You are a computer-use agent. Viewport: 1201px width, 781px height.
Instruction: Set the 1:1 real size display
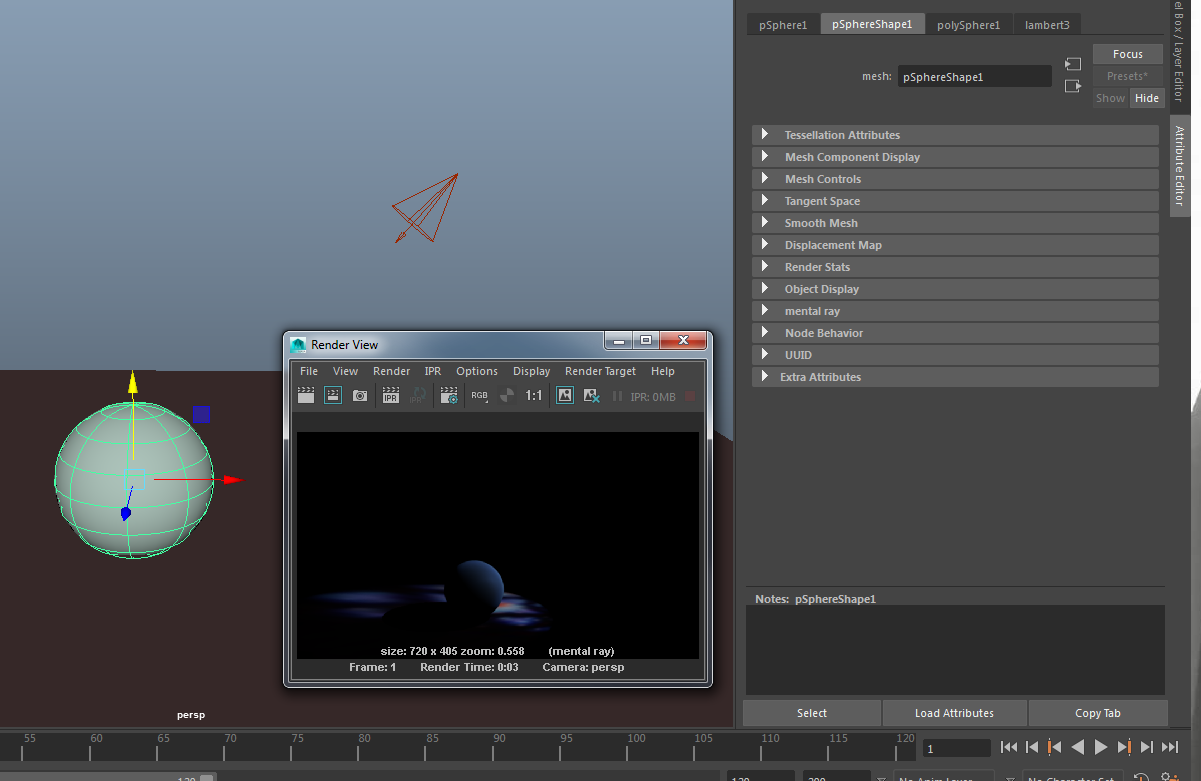pyautogui.click(x=534, y=396)
